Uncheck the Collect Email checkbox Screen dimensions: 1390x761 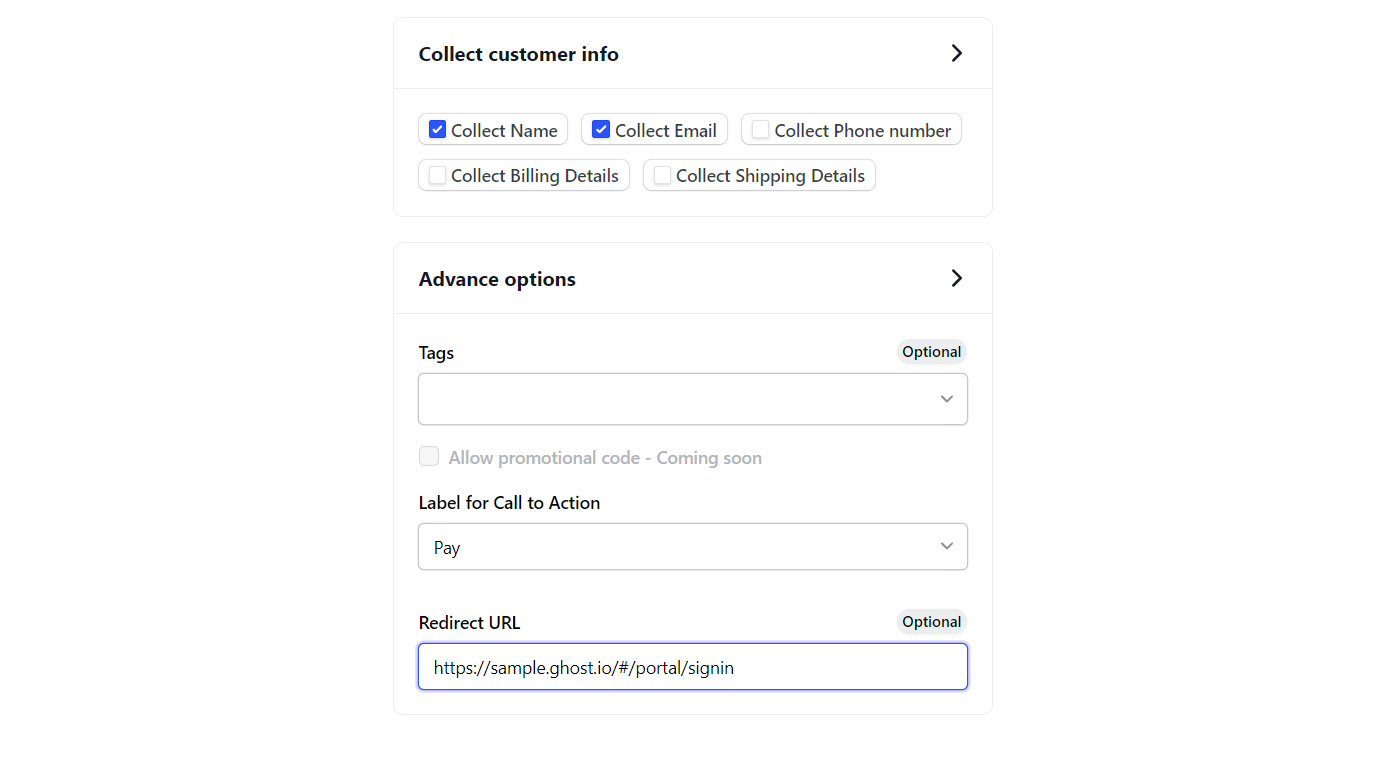[x=601, y=130]
